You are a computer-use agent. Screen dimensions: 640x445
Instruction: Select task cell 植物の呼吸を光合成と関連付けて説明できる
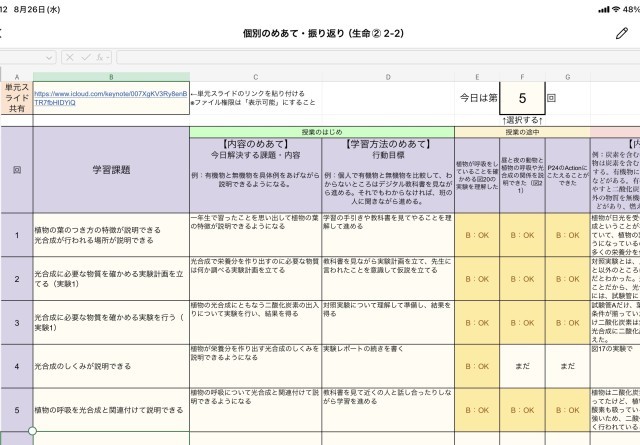tap(111, 410)
